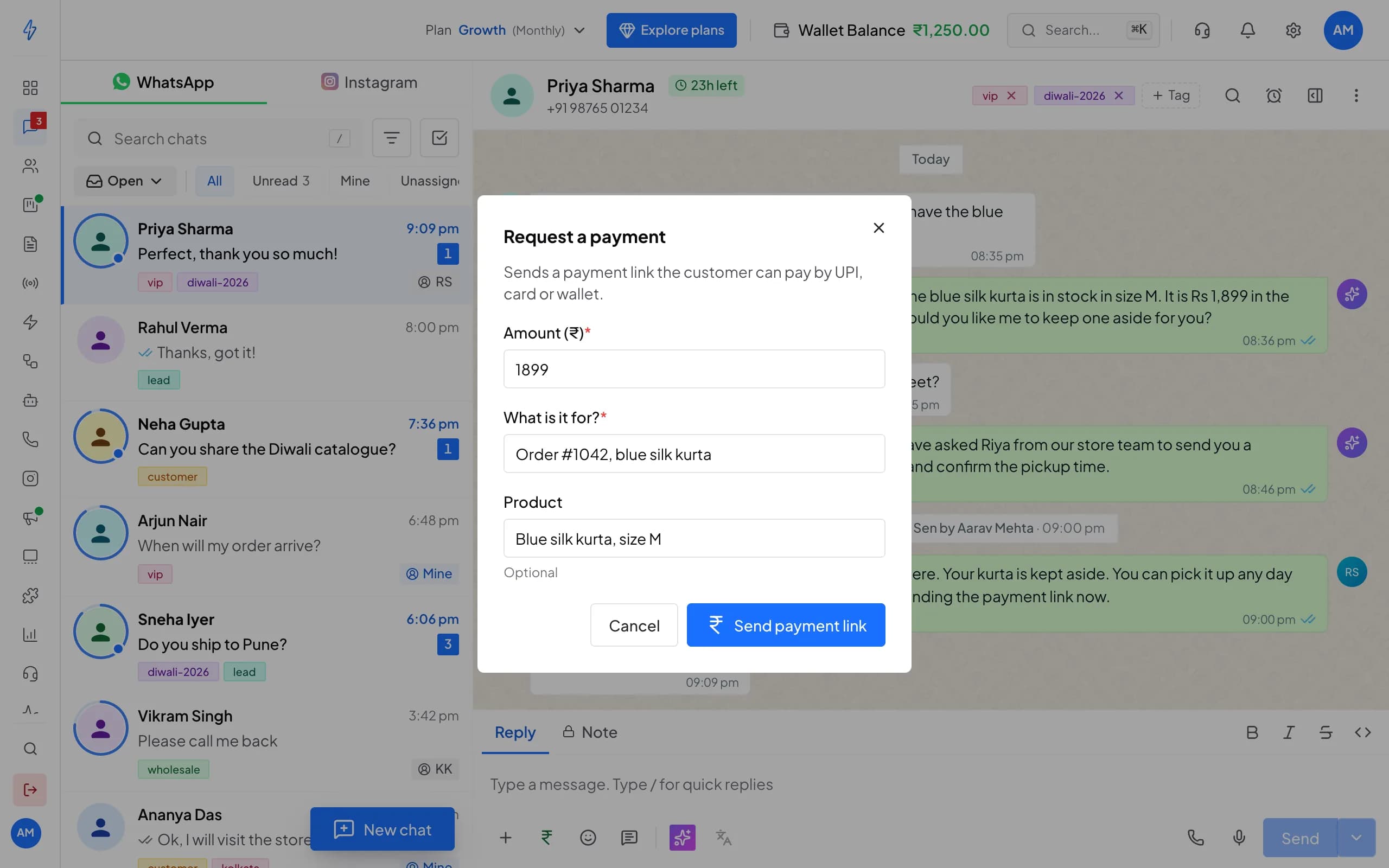
Task: Switch to the Instagram tab
Action: (369, 82)
